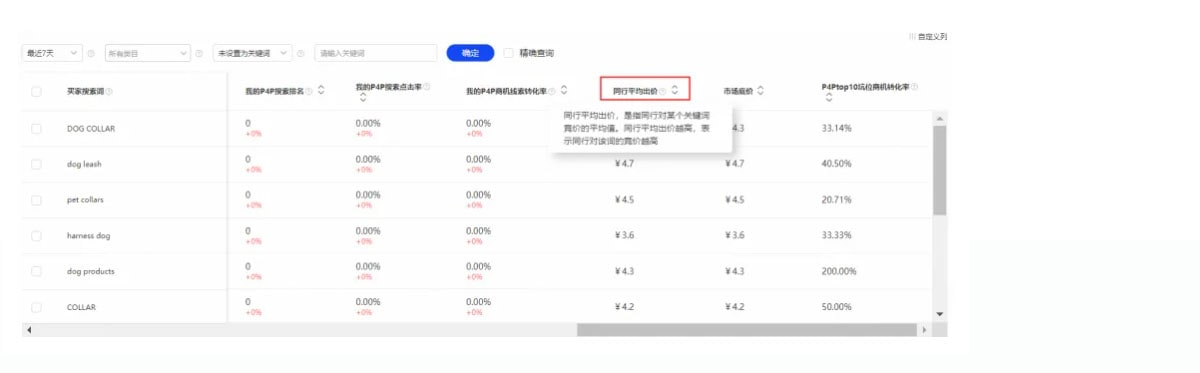Tick the select-all checkbox in table header

pyautogui.click(x=36, y=92)
